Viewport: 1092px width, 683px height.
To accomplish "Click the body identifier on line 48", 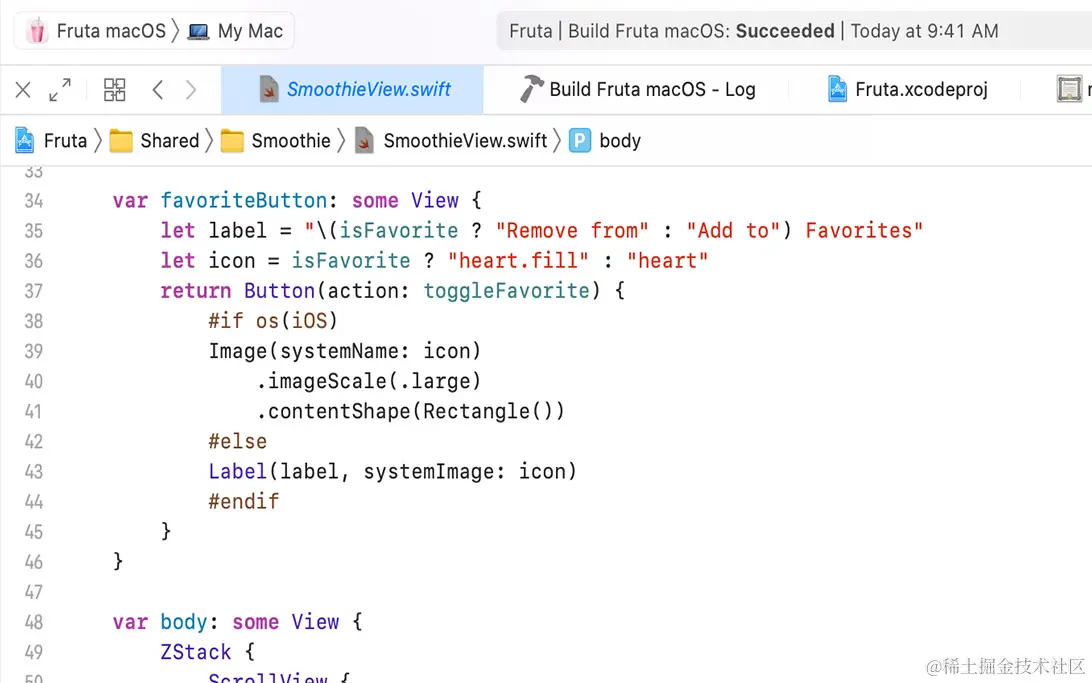I will click(x=184, y=622).
